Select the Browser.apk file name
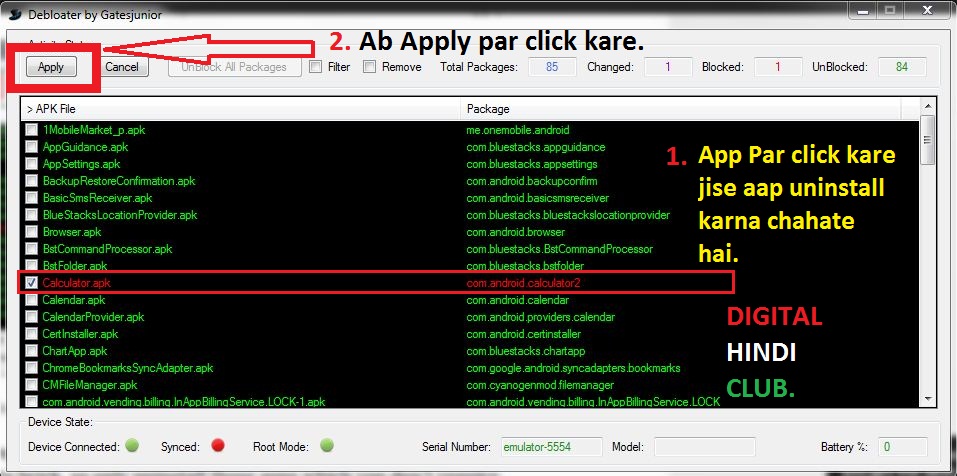957x476 pixels. pyautogui.click(x=72, y=232)
